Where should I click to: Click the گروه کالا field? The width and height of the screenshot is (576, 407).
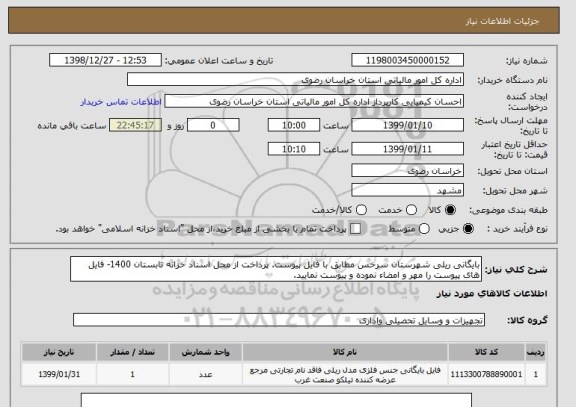pyautogui.click(x=279, y=320)
